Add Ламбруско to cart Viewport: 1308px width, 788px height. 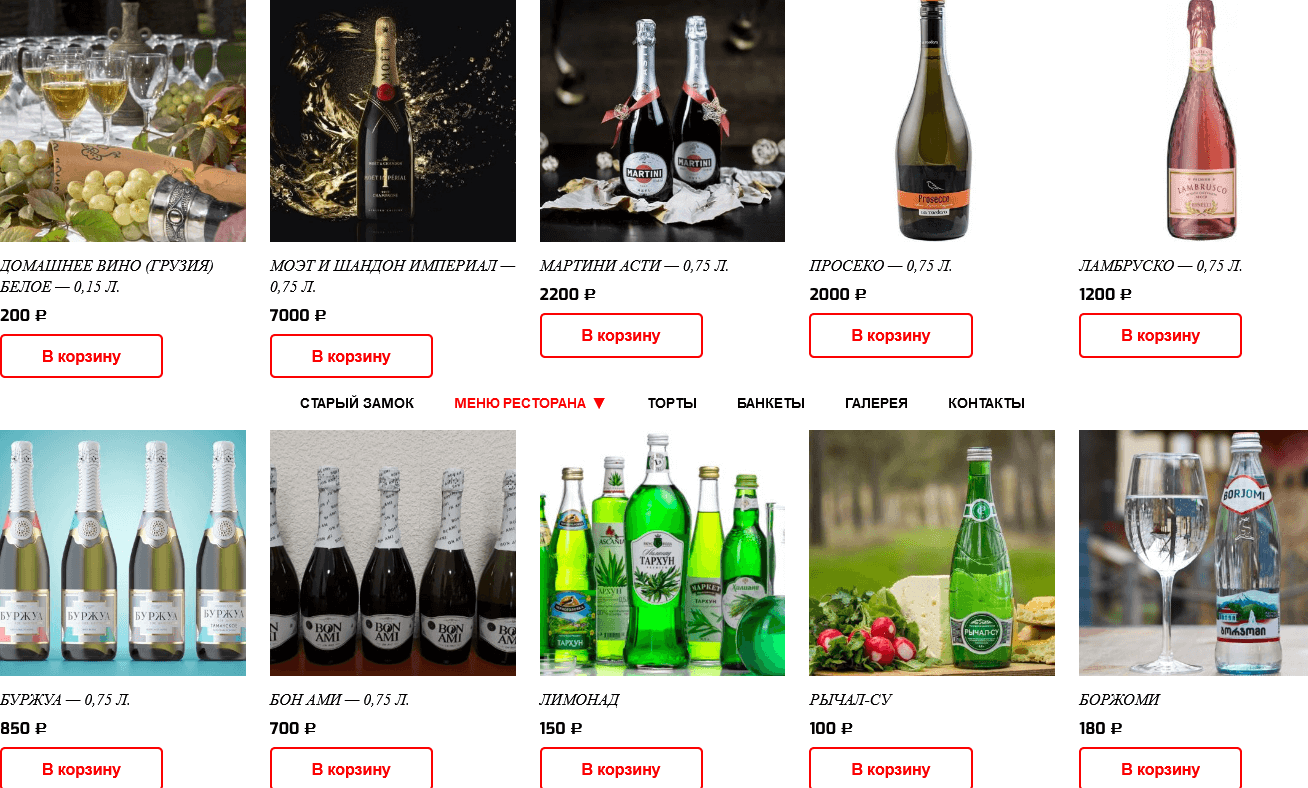pos(1160,335)
